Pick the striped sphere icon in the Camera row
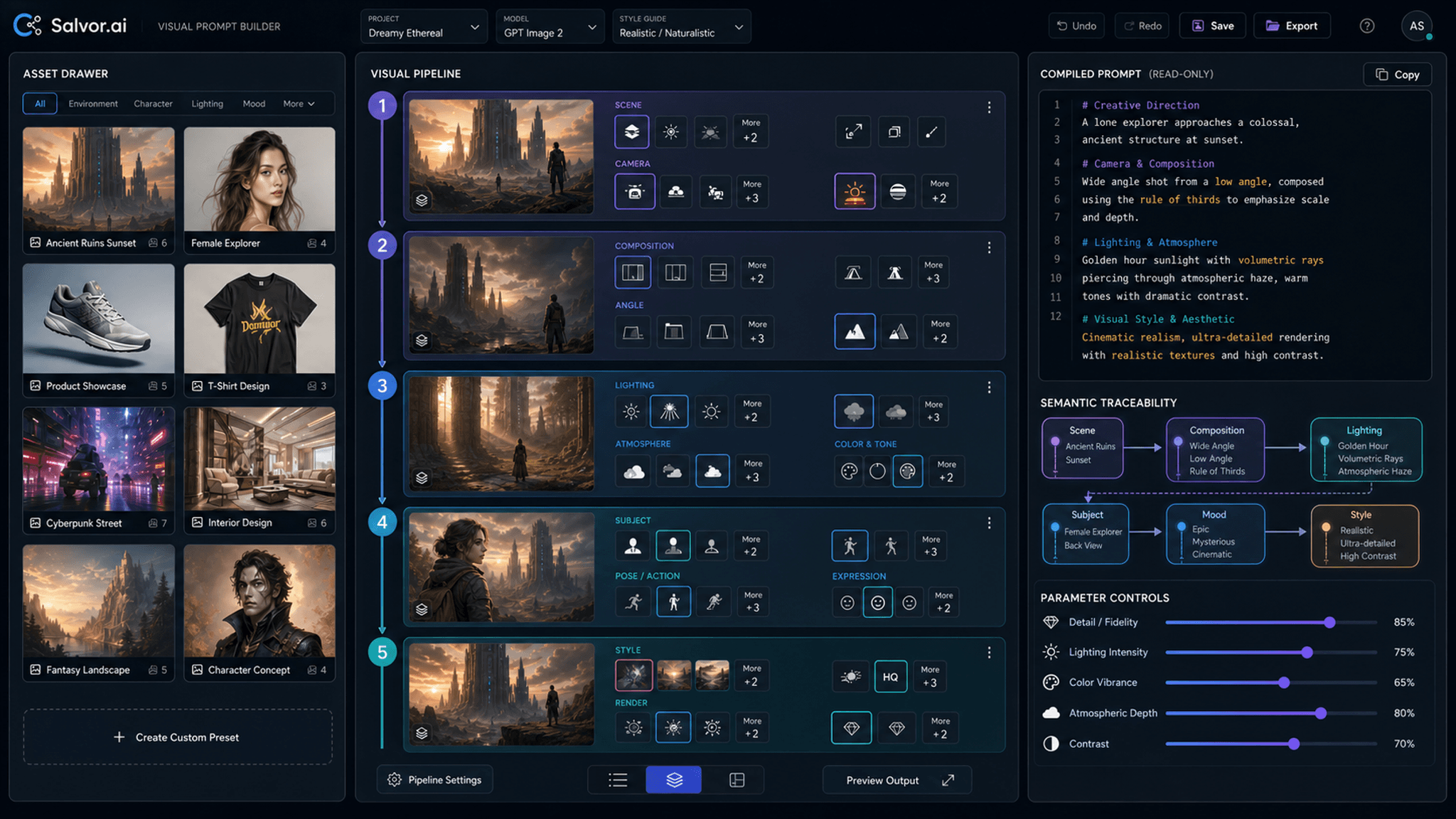1456x819 pixels. point(898,192)
